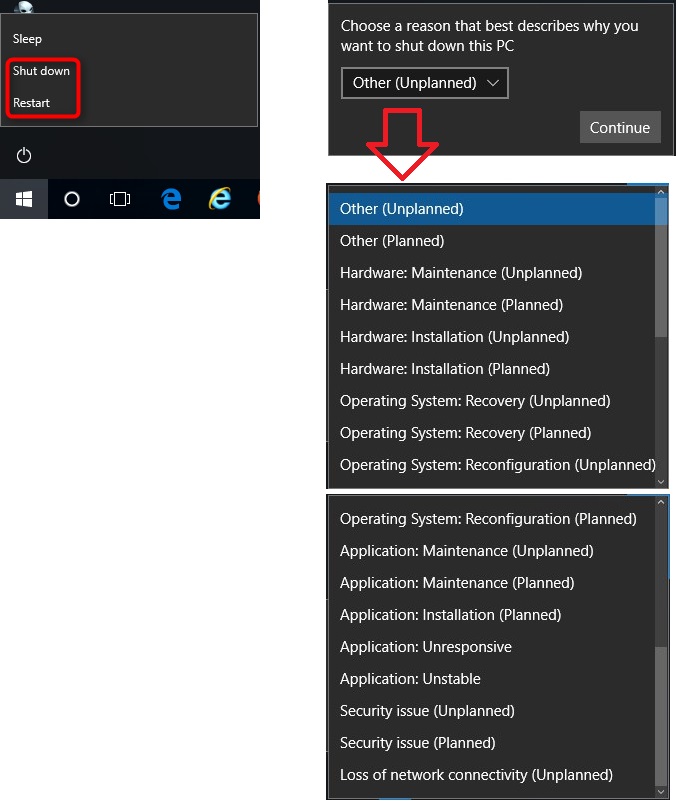Viewport: 678px width, 802px height.
Task: Choose Application: Unresponsive reason
Action: [491, 647]
